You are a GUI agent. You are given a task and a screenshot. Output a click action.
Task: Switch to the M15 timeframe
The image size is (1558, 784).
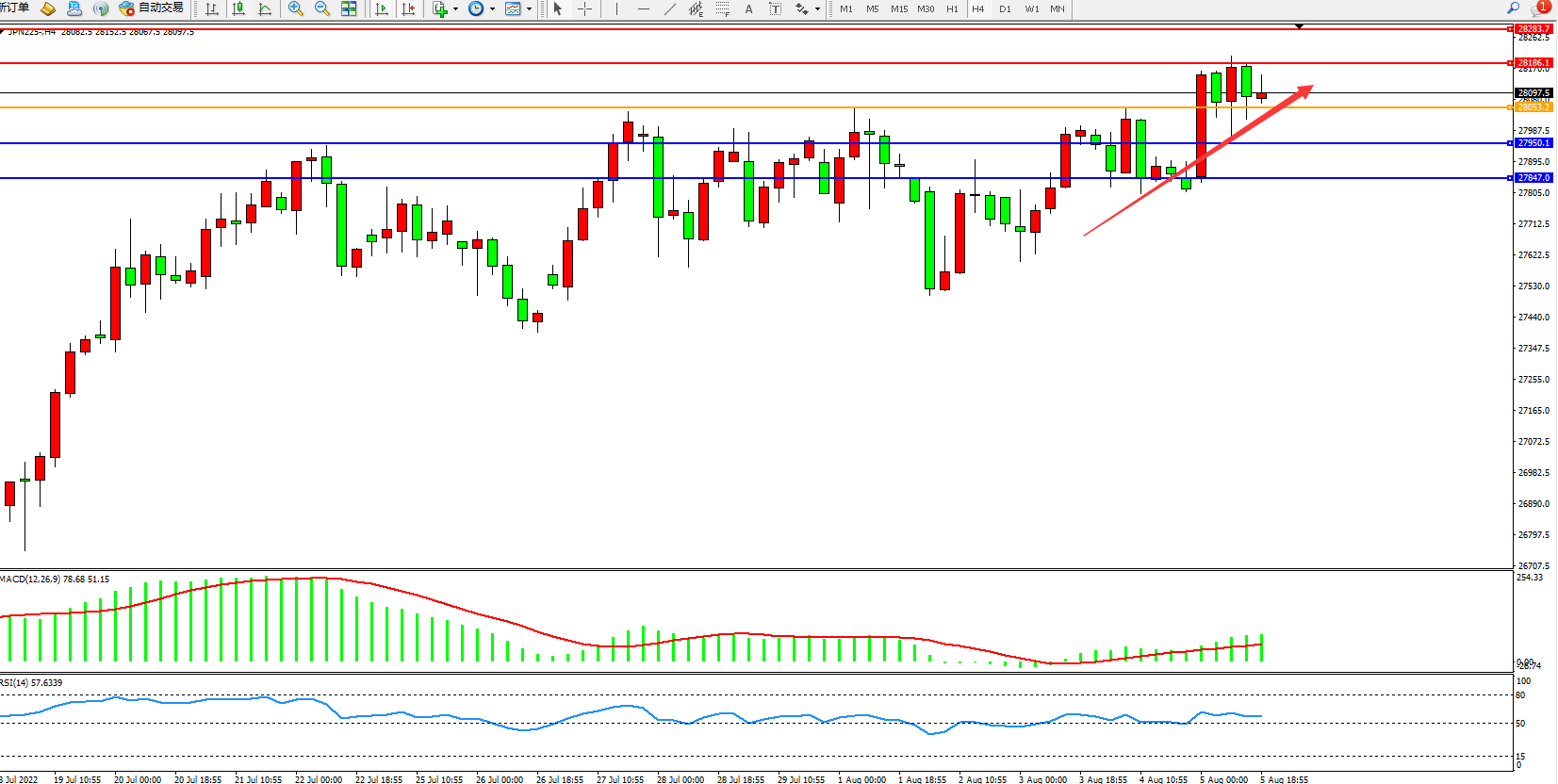pyautogui.click(x=899, y=9)
